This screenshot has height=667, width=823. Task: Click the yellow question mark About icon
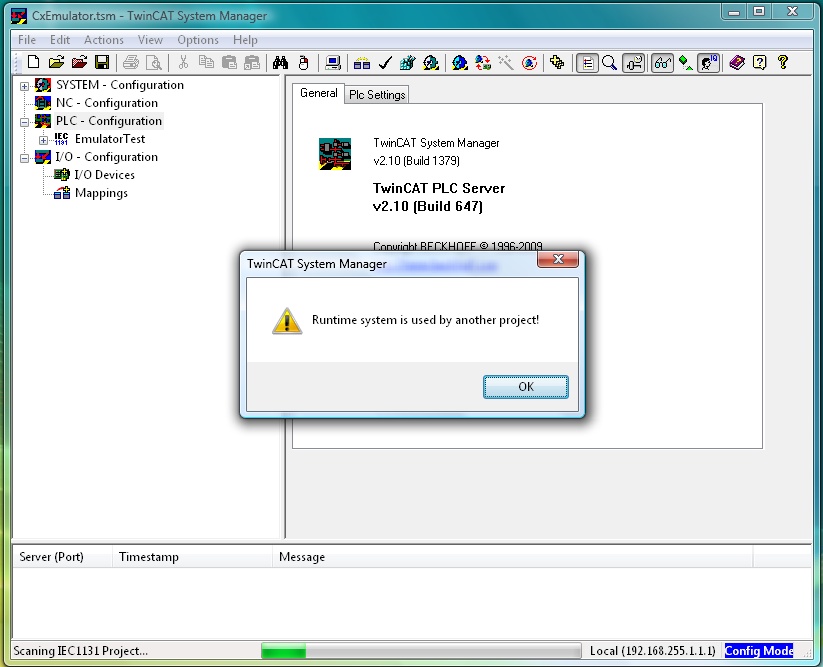coord(783,63)
